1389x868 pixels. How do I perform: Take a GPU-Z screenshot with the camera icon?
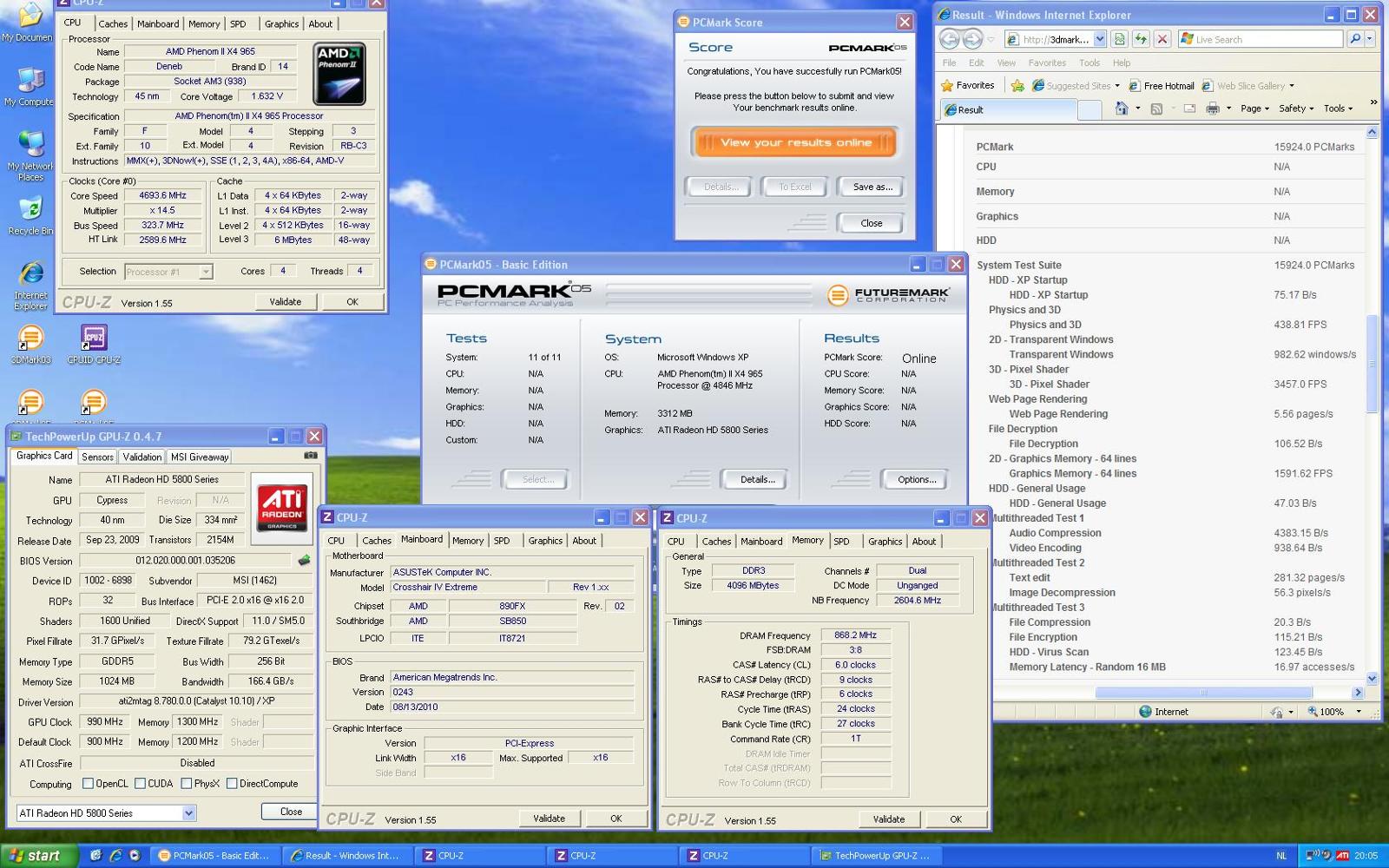pos(311,455)
